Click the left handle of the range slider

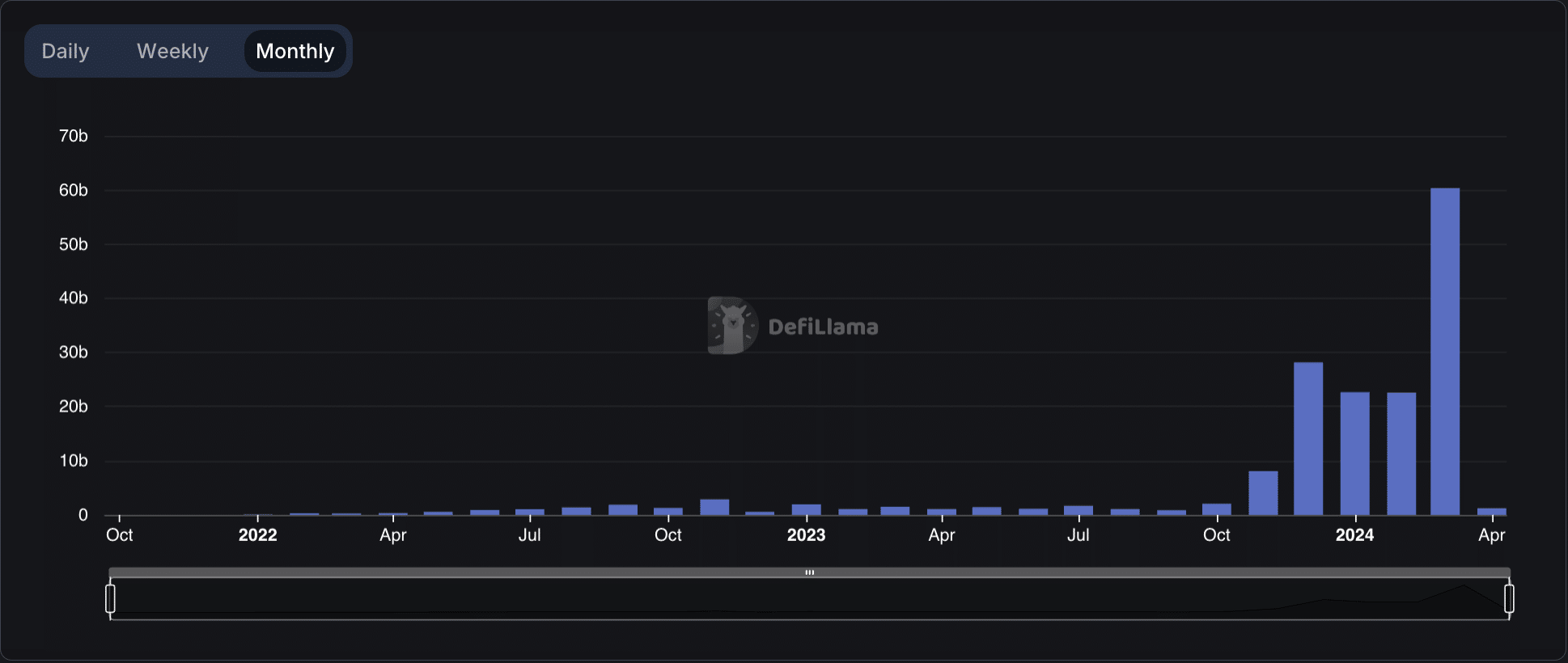click(x=110, y=599)
